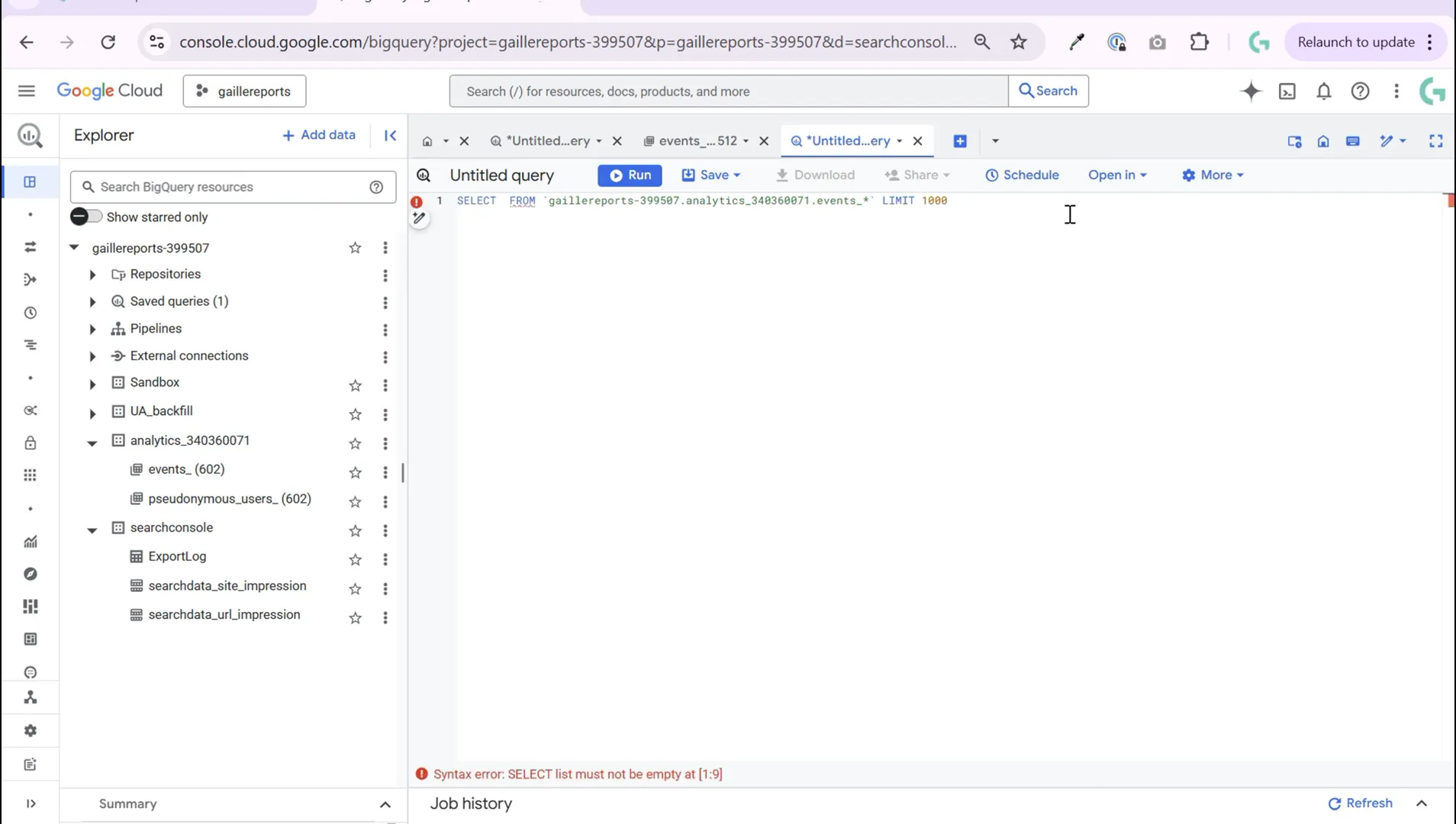Star the events_ table
Image resolution: width=1456 pixels, height=824 pixels.
pyautogui.click(x=355, y=472)
